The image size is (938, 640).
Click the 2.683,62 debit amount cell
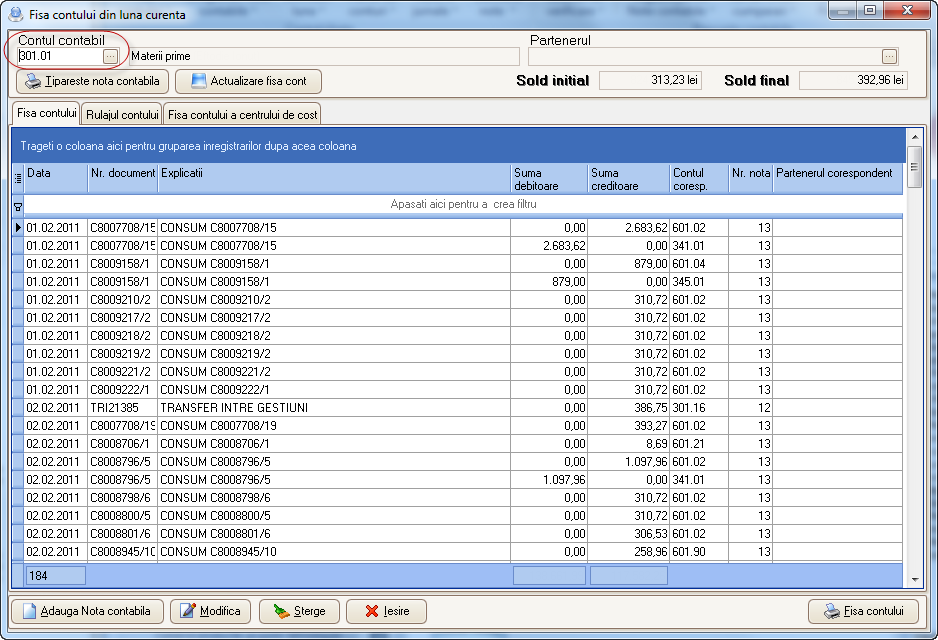coord(549,246)
